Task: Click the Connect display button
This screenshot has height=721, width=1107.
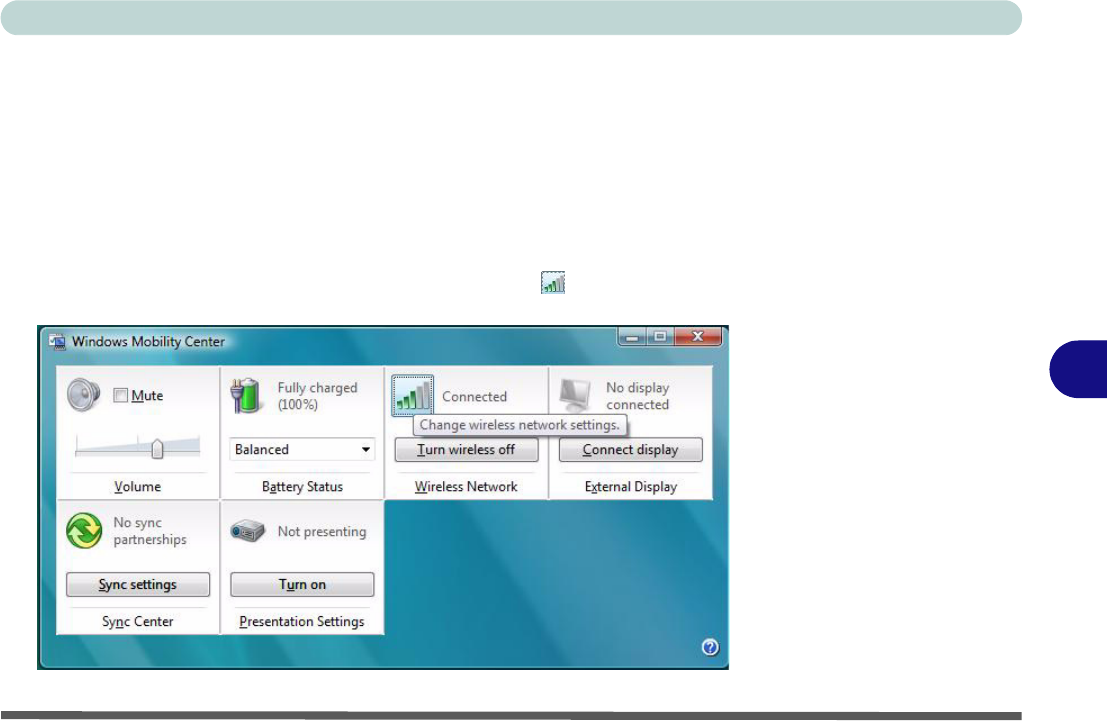Action: [630, 450]
